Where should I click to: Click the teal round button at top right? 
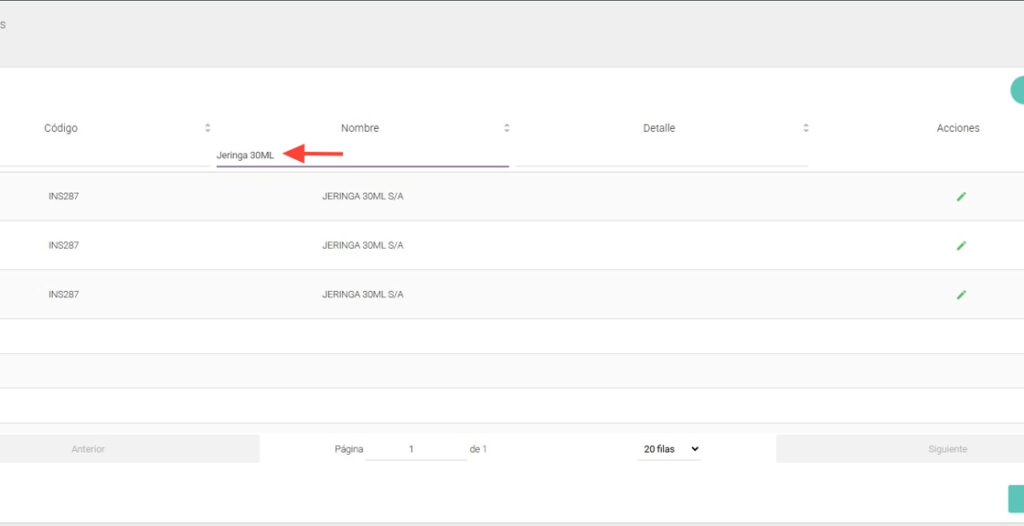click(1017, 90)
